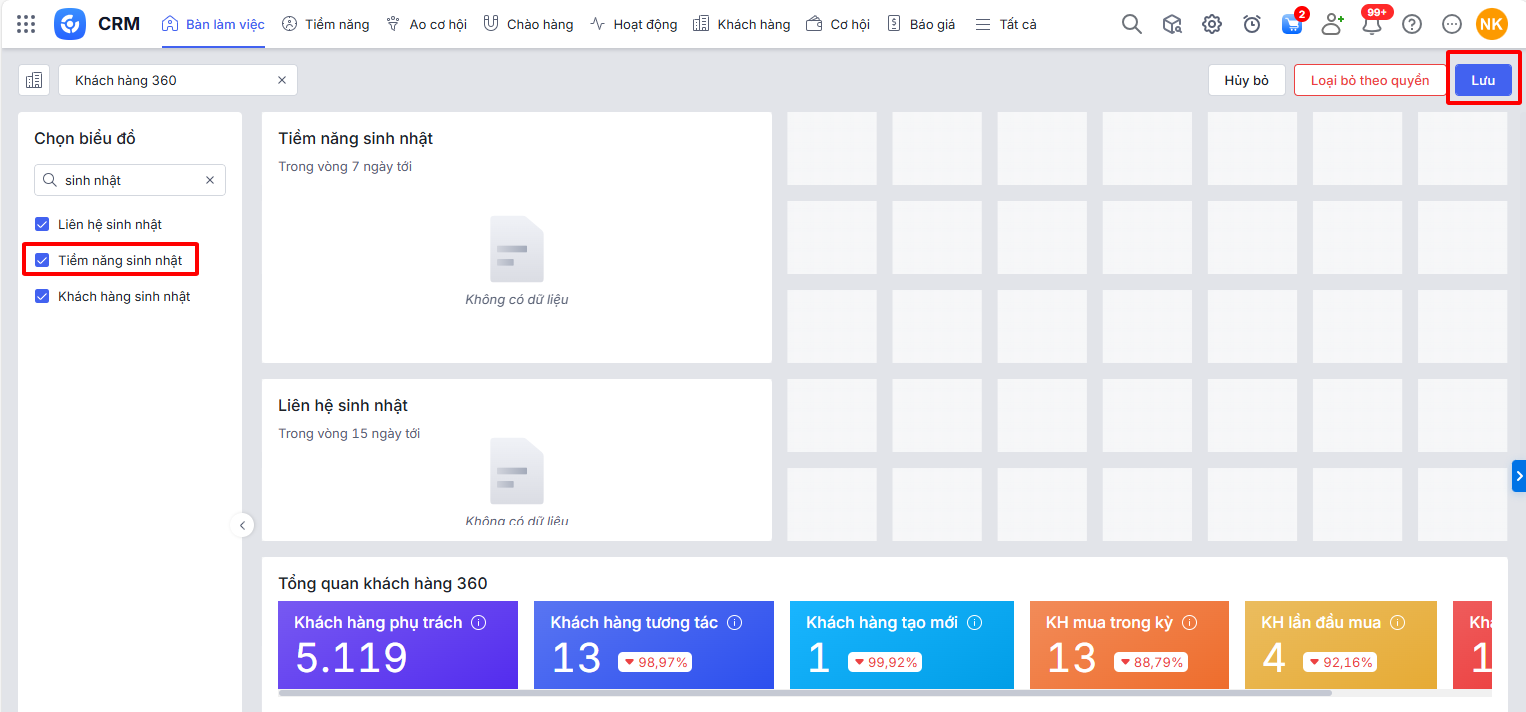Uncheck the Khách hàng sinh nhật checkbox
Image resolution: width=1526 pixels, height=712 pixels.
(x=42, y=296)
